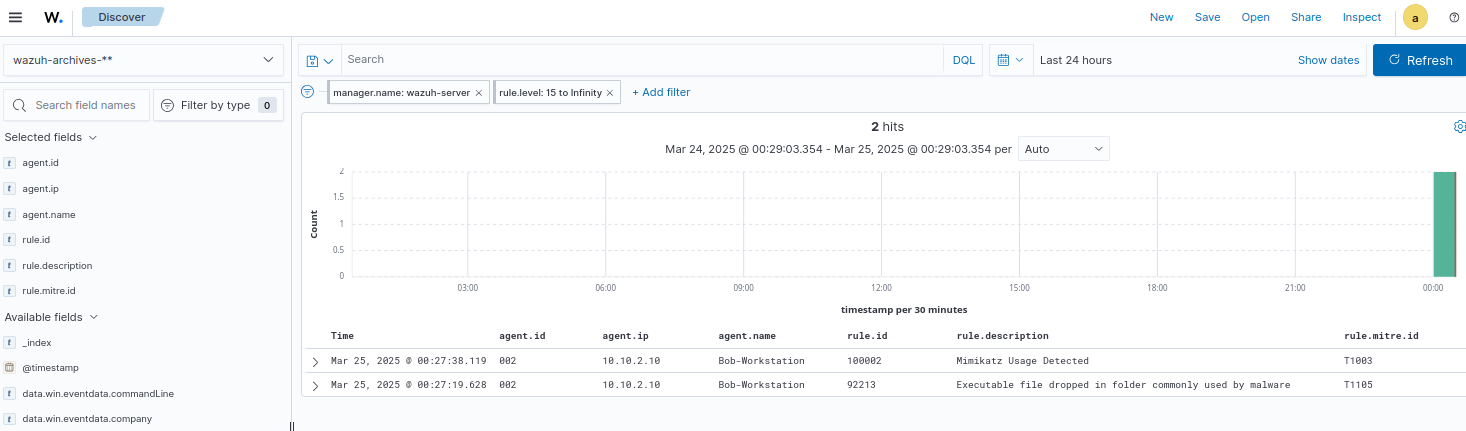The width and height of the screenshot is (1466, 431).
Task: Open the wazuh-archives index pattern dropdown
Action: (144, 60)
